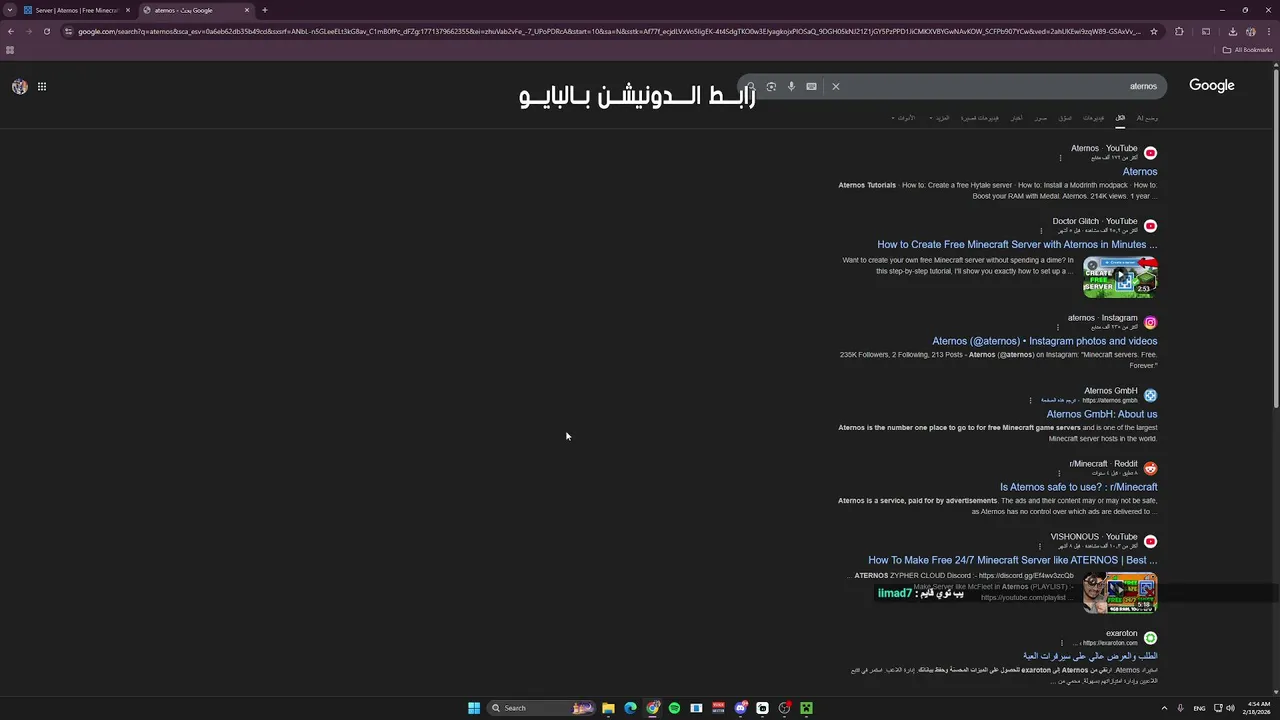Open Minecraft creeper icon in taskbar
This screenshot has height=720, width=1280.
pos(806,708)
